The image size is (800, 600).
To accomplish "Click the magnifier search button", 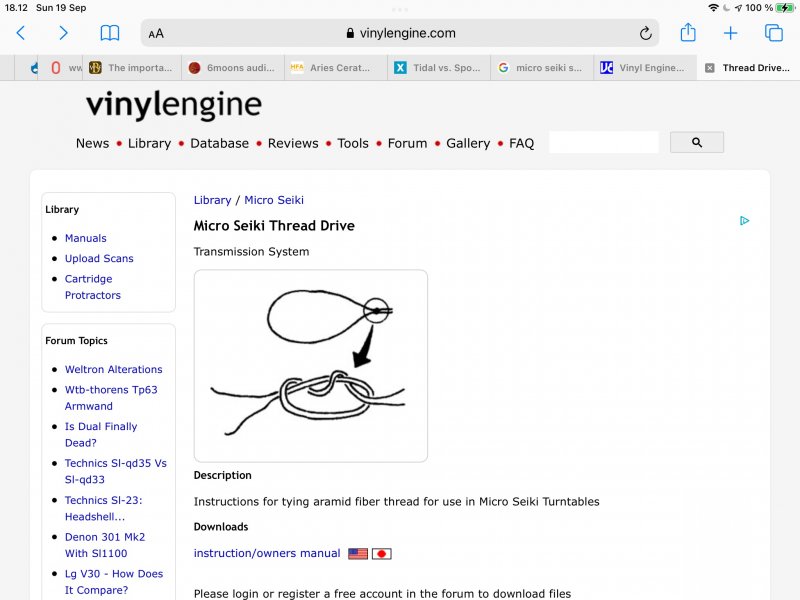I will click(697, 142).
